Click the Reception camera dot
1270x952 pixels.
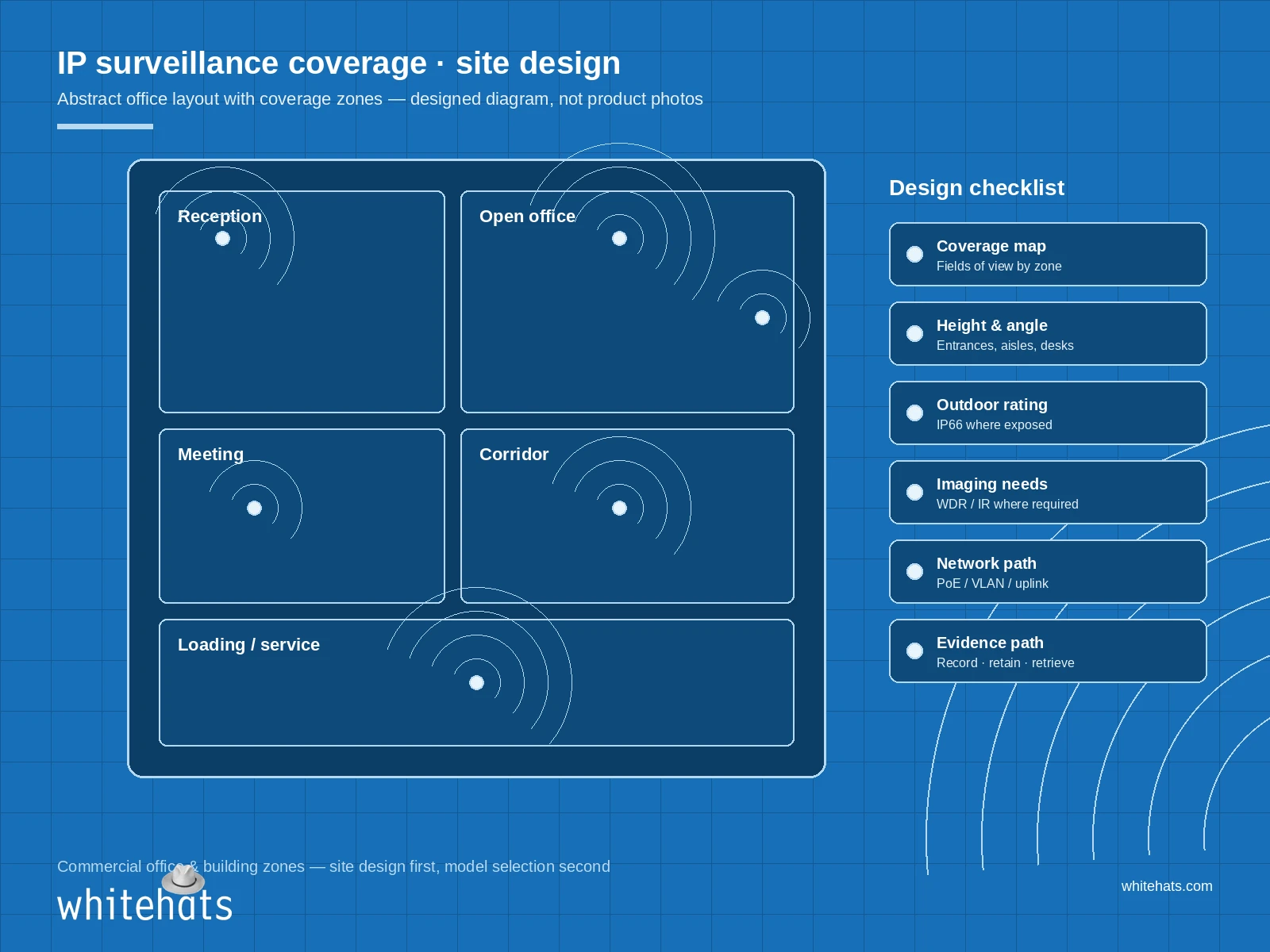222,238
